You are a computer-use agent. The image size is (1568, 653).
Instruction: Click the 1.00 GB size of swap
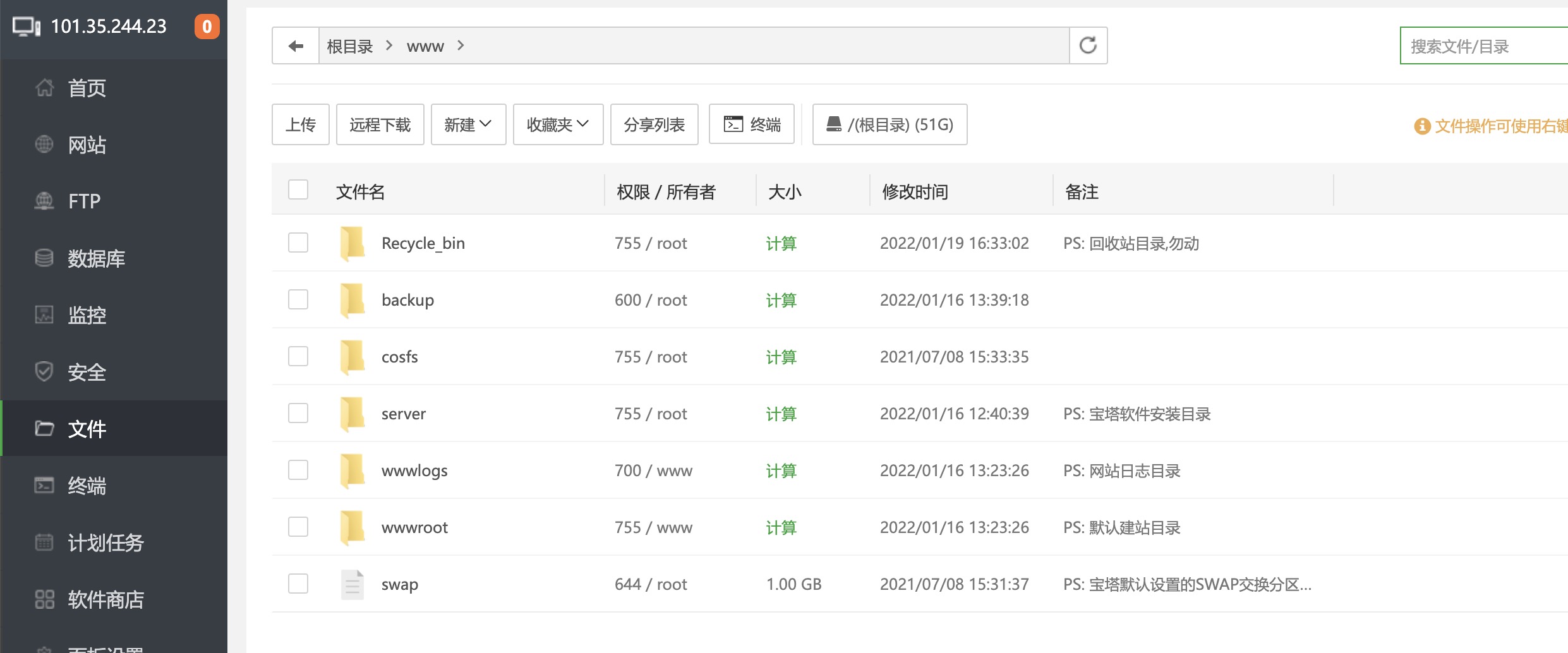793,584
